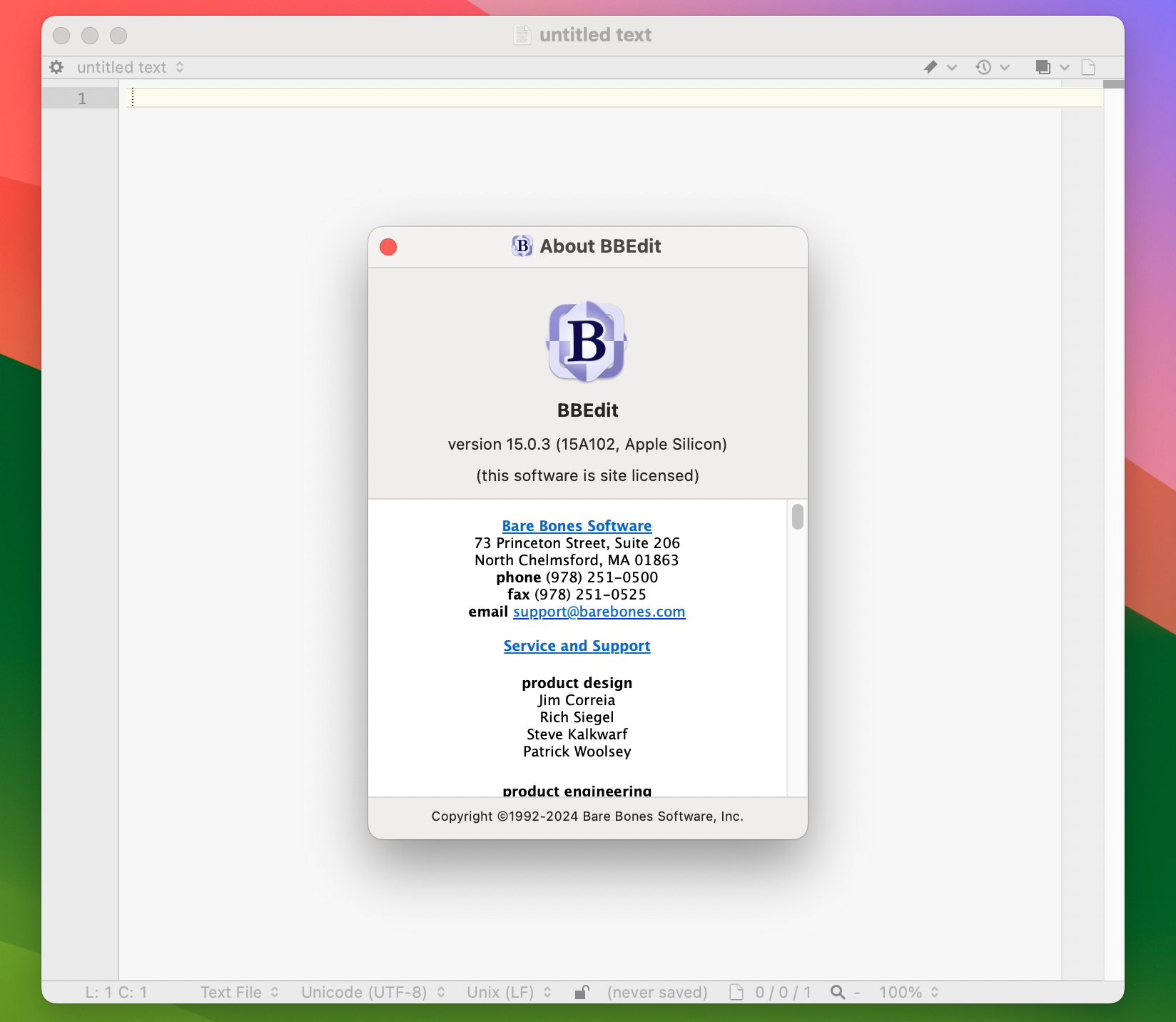The width and height of the screenshot is (1176, 1022).
Task: Click the recent documents clock icon
Action: (x=983, y=67)
